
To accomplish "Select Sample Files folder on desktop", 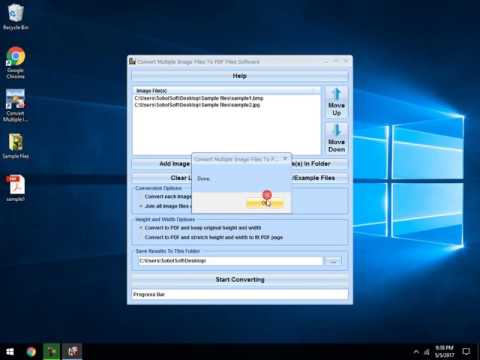I will [x=15, y=146].
